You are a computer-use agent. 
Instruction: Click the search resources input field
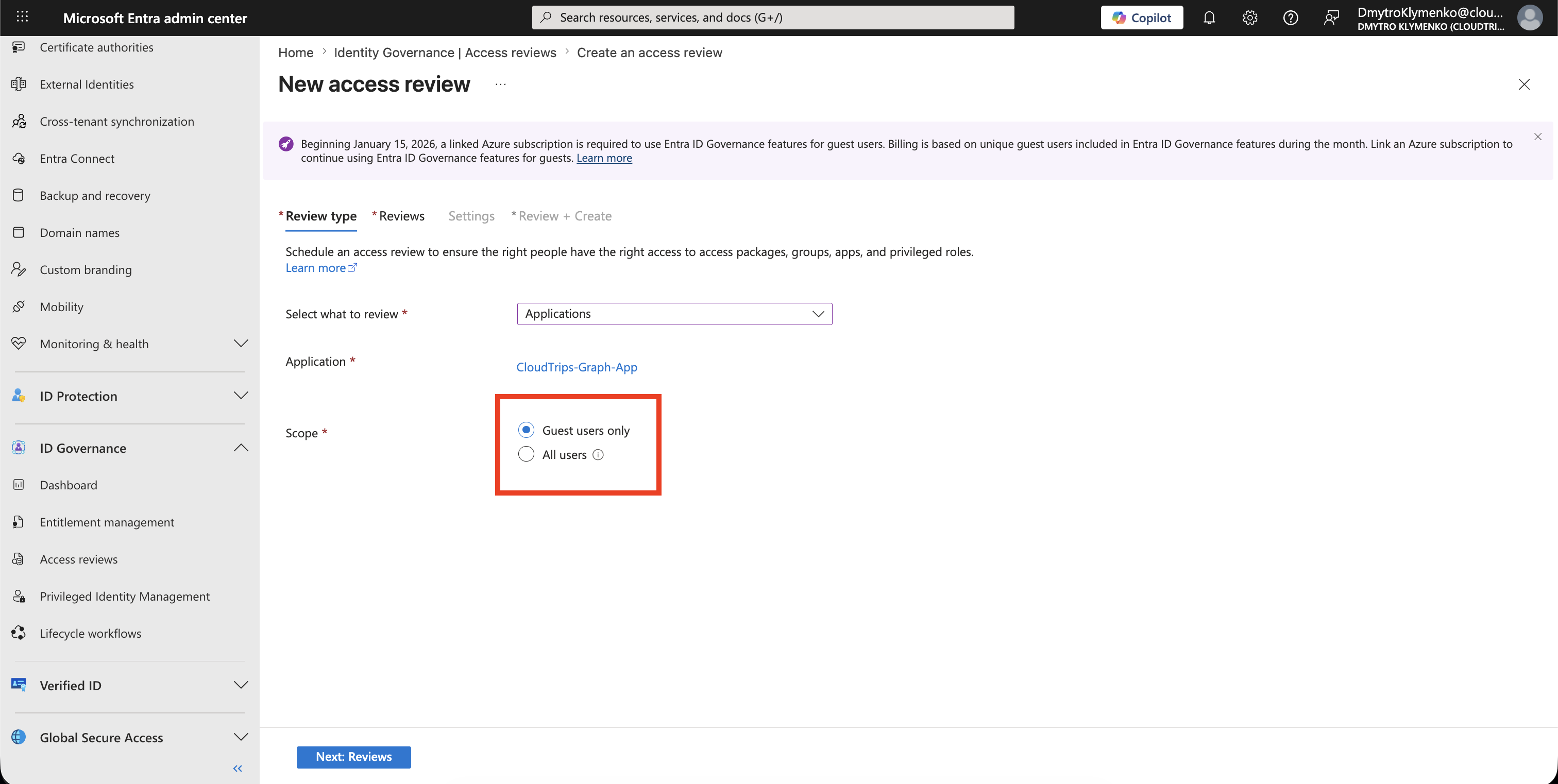pos(772,18)
